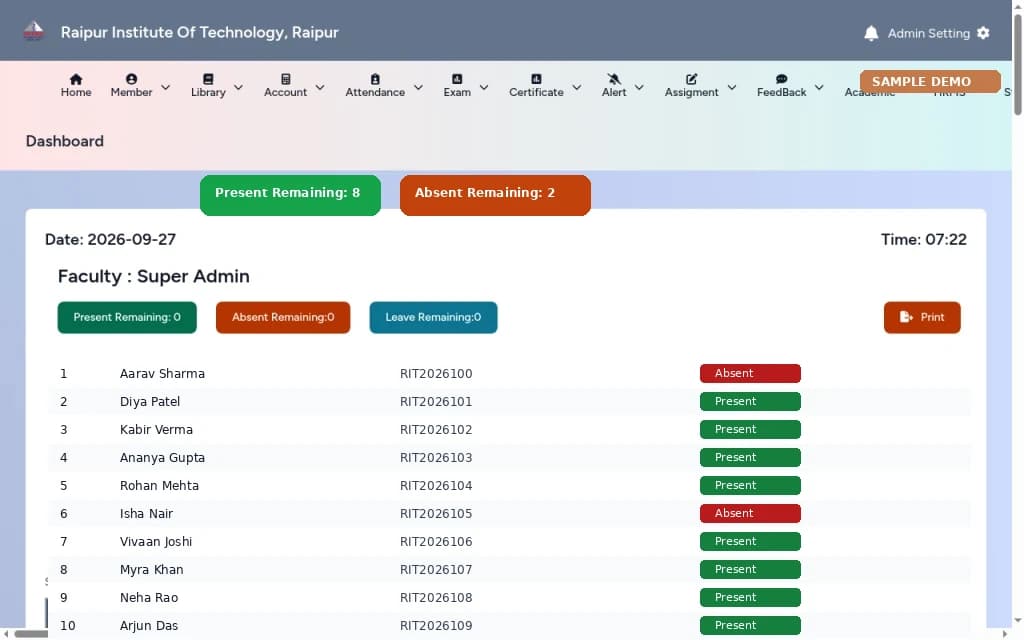Open the FeedBack menu label
Screen dimensions: 1024x640
782,92
